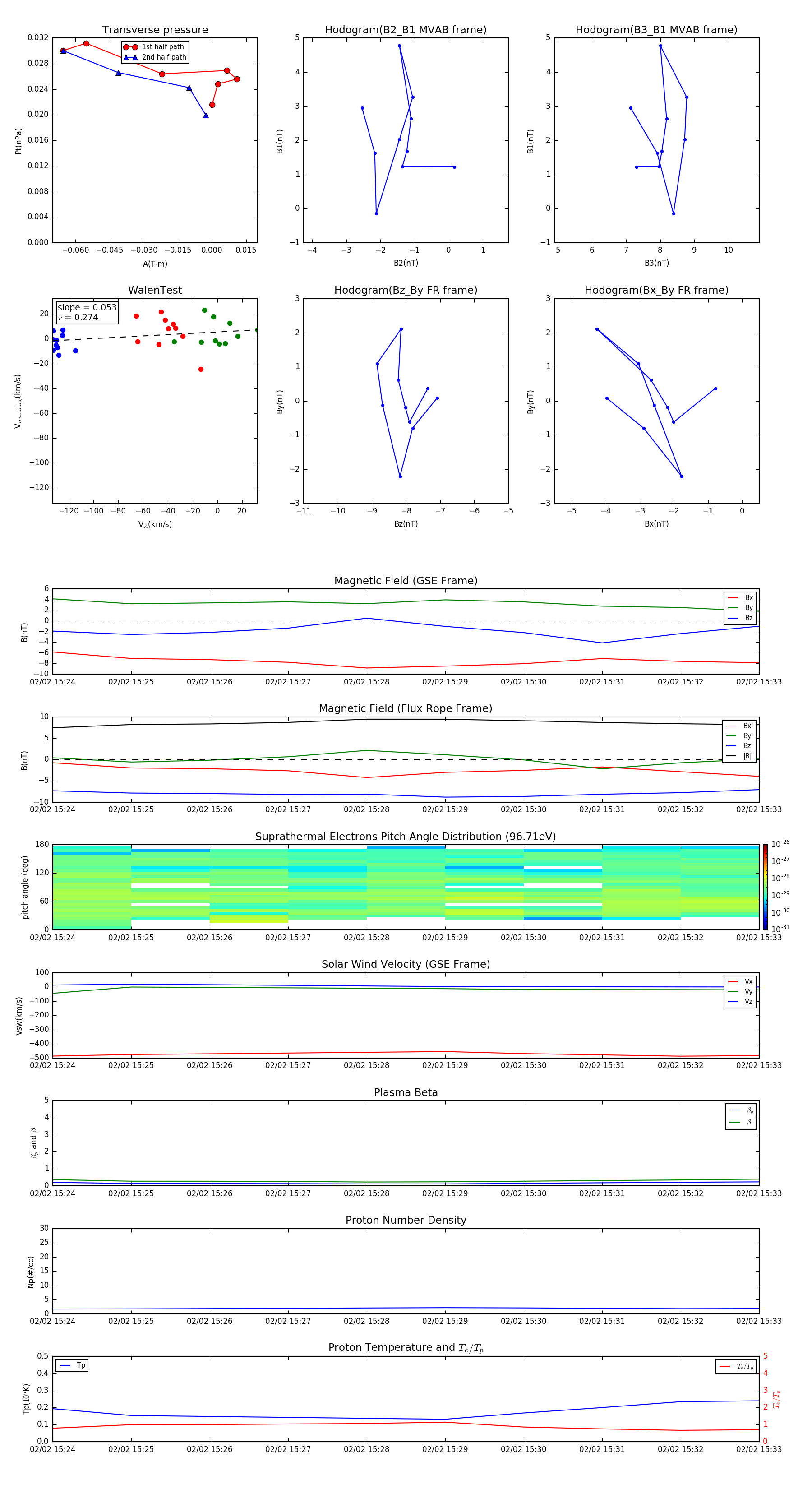
Task: Click the 'Pt(nPa)' axis label
Action: (18, 140)
